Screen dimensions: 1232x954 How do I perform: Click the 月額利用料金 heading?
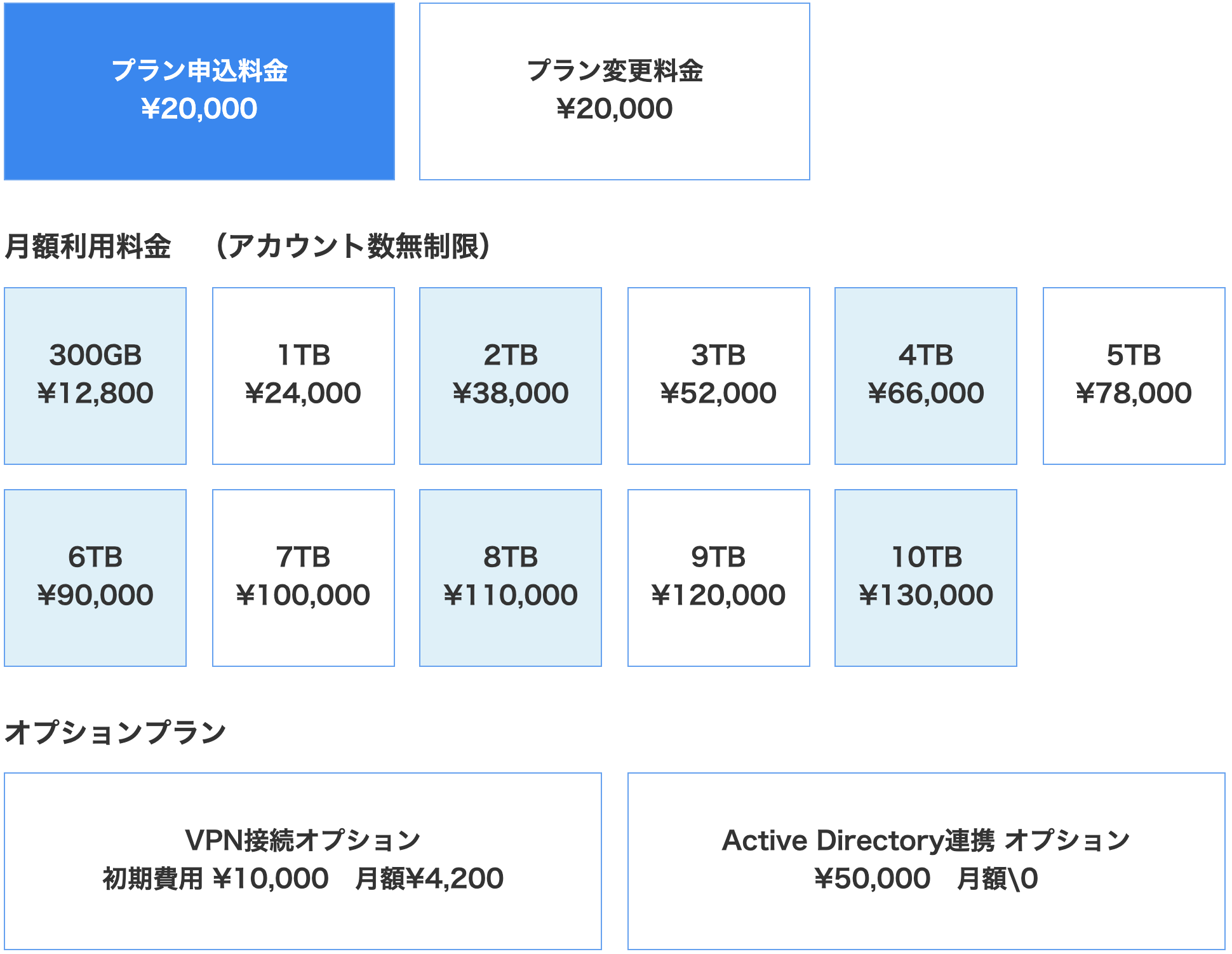88,246
